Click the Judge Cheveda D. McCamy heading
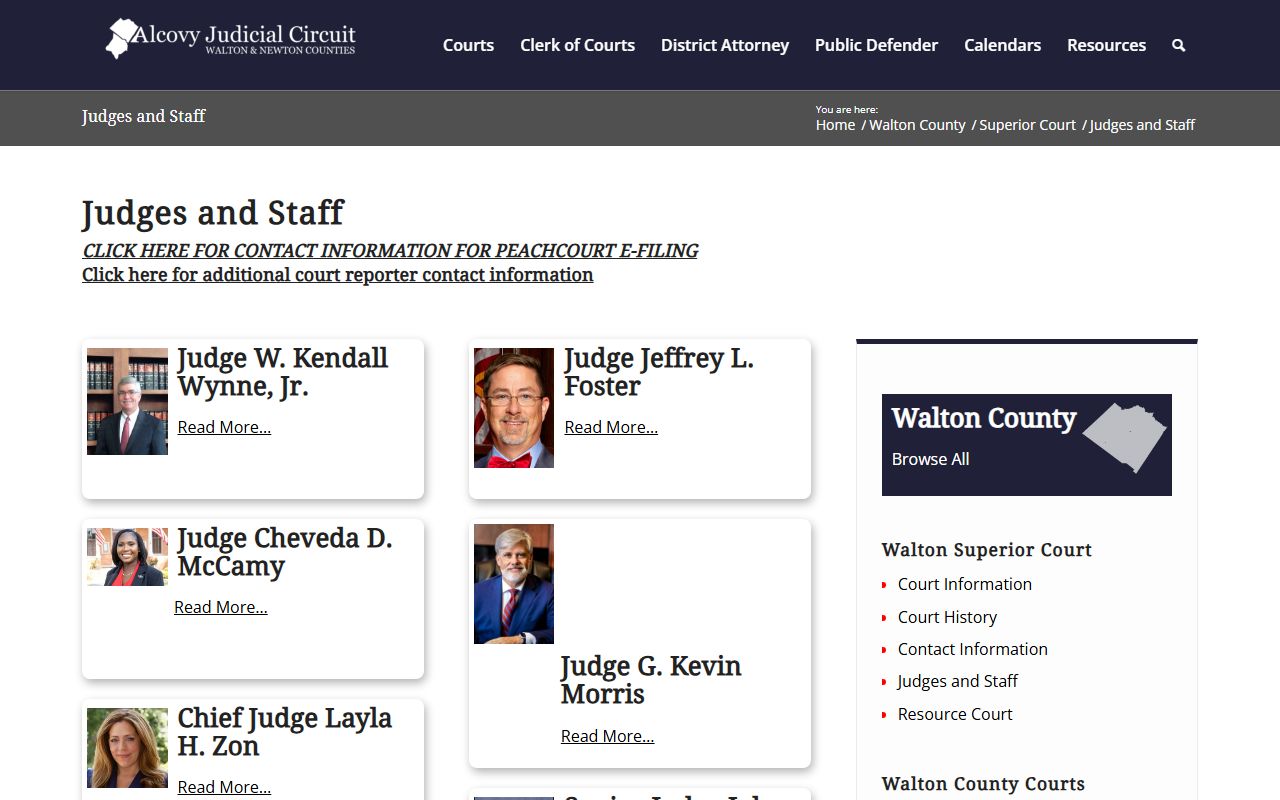Image resolution: width=1280 pixels, height=800 pixels. (285, 552)
